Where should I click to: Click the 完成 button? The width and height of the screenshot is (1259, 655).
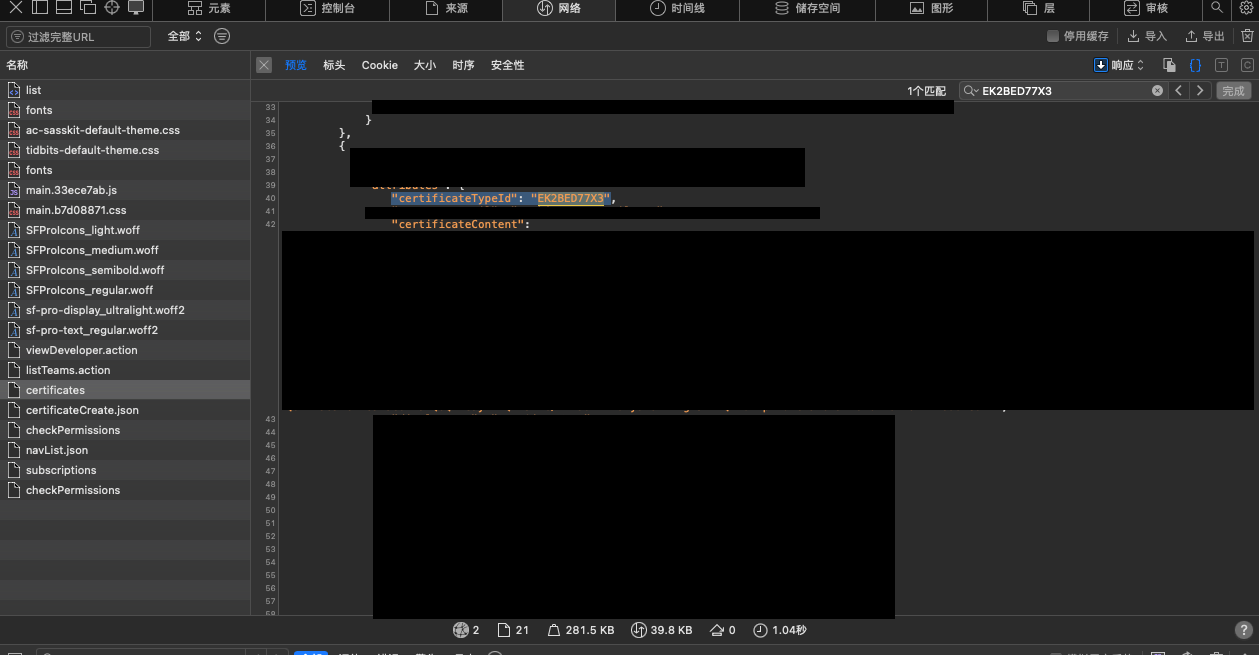point(1234,90)
